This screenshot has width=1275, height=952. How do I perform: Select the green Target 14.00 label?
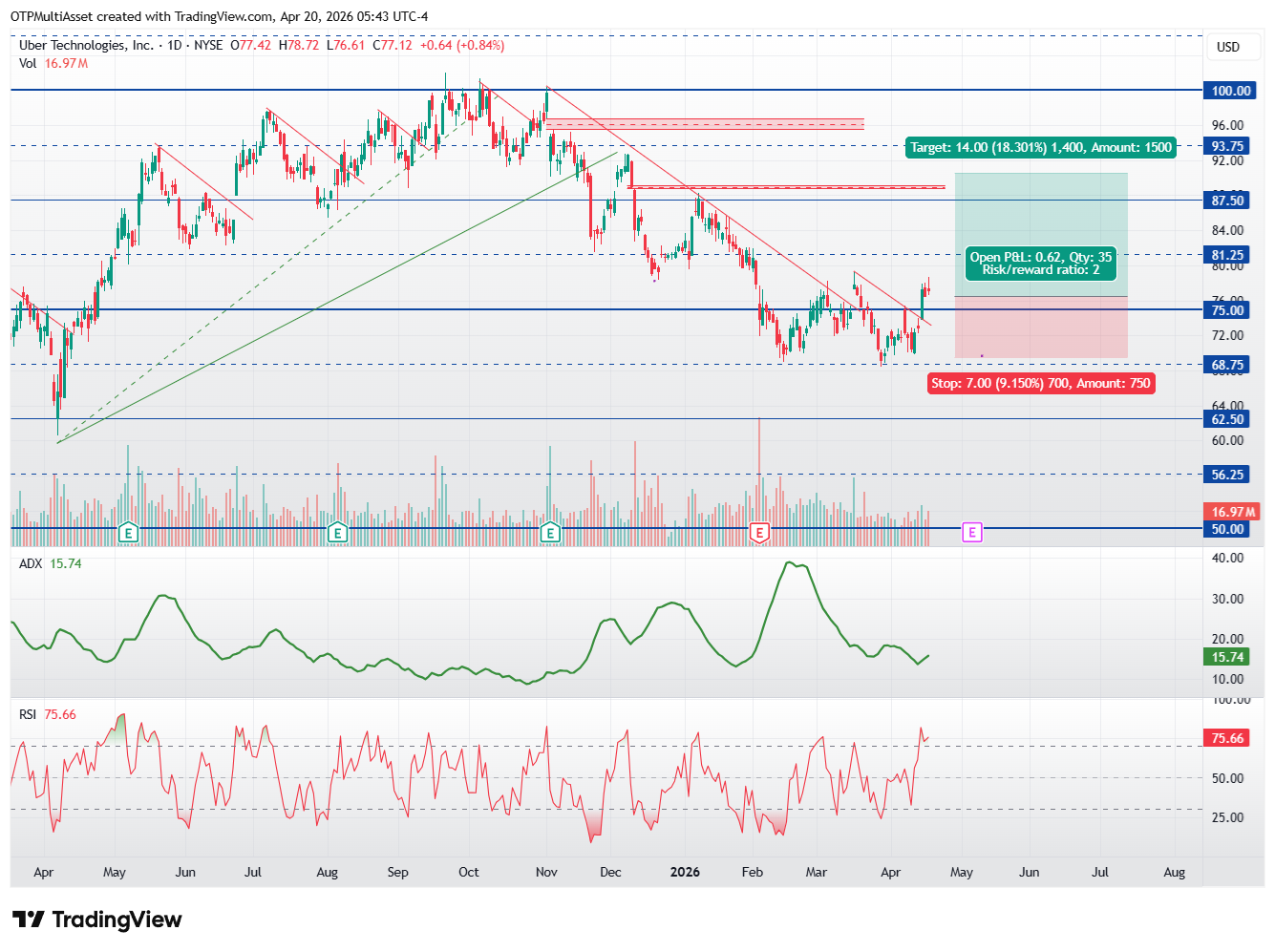click(1040, 147)
